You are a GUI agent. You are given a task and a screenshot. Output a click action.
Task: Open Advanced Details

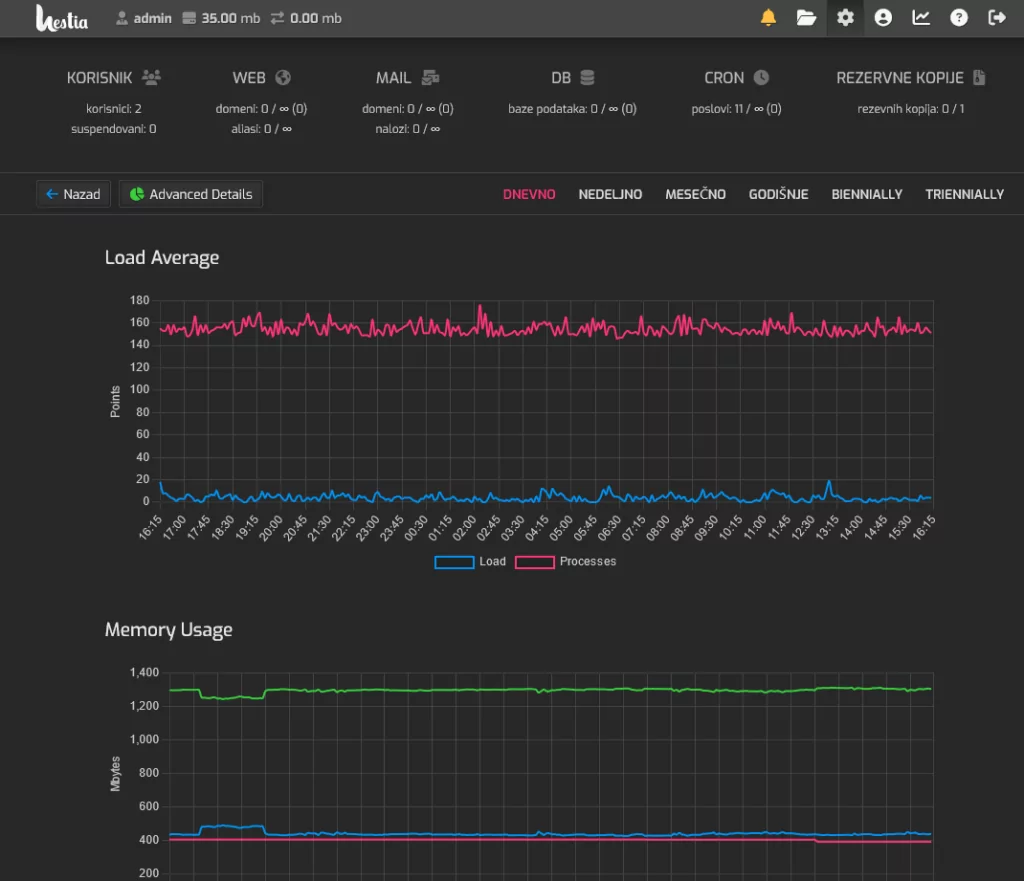point(191,194)
